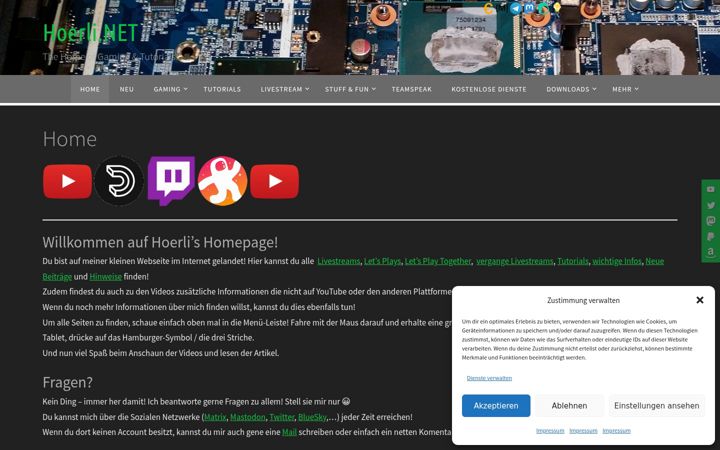Open the YouTube icon after the Odysee logo
This screenshot has width=720, height=450.
[x=275, y=181]
